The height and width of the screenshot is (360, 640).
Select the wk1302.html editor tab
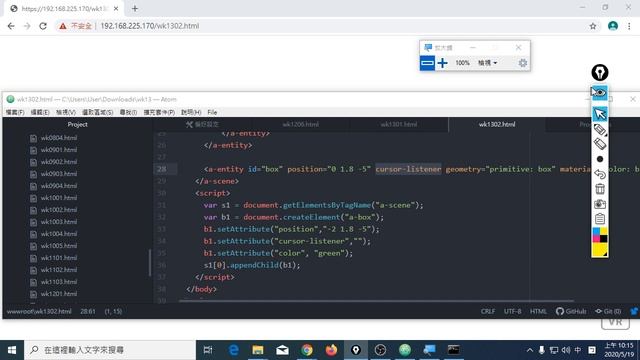click(x=497, y=124)
